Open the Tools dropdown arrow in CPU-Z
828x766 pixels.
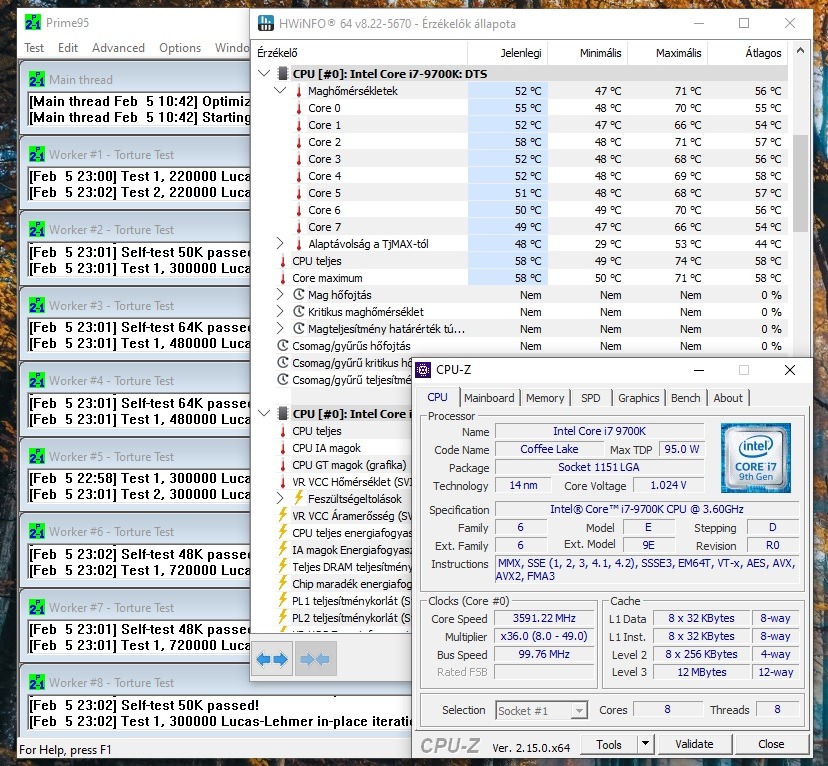645,744
